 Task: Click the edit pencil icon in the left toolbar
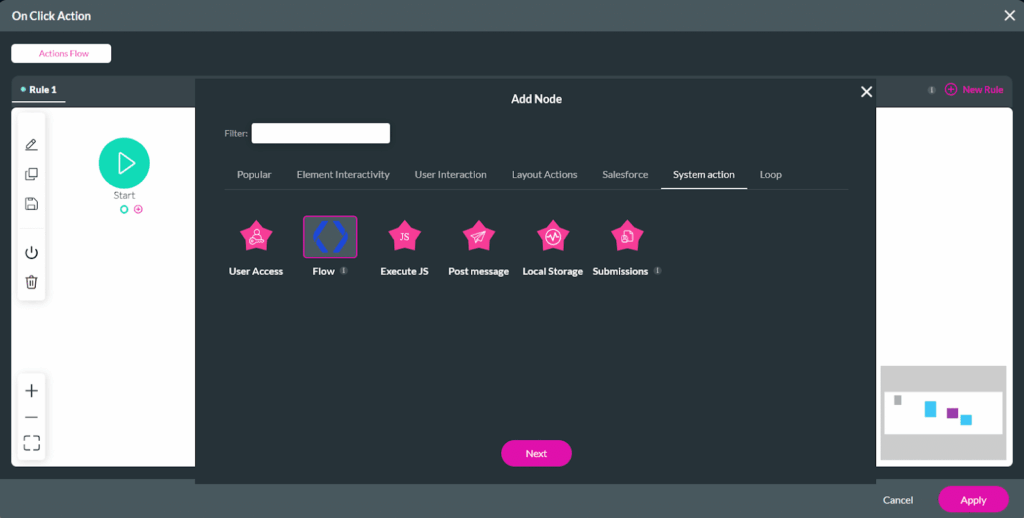[31, 144]
